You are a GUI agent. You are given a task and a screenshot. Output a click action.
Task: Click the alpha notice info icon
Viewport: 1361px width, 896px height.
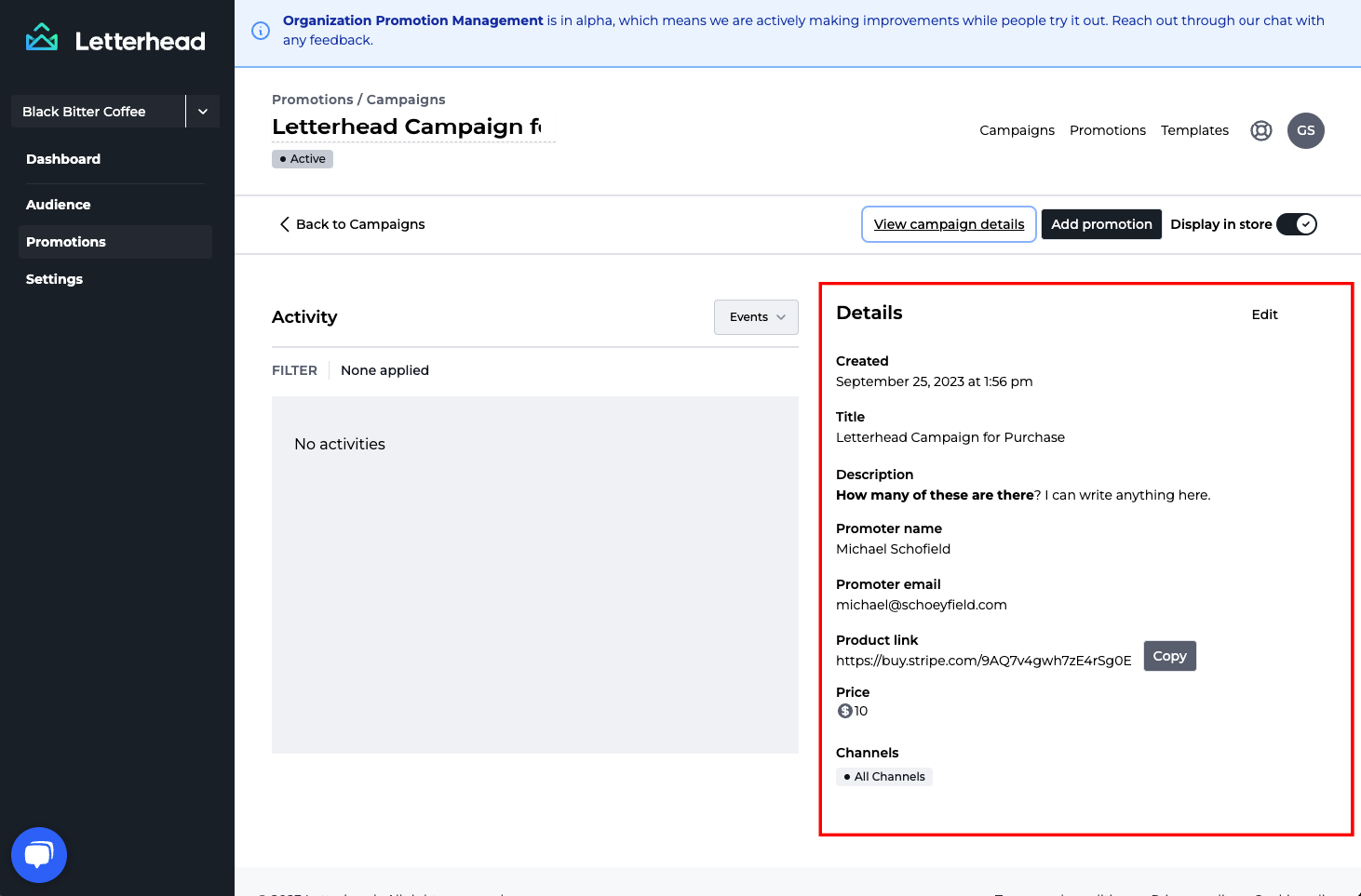point(262,31)
